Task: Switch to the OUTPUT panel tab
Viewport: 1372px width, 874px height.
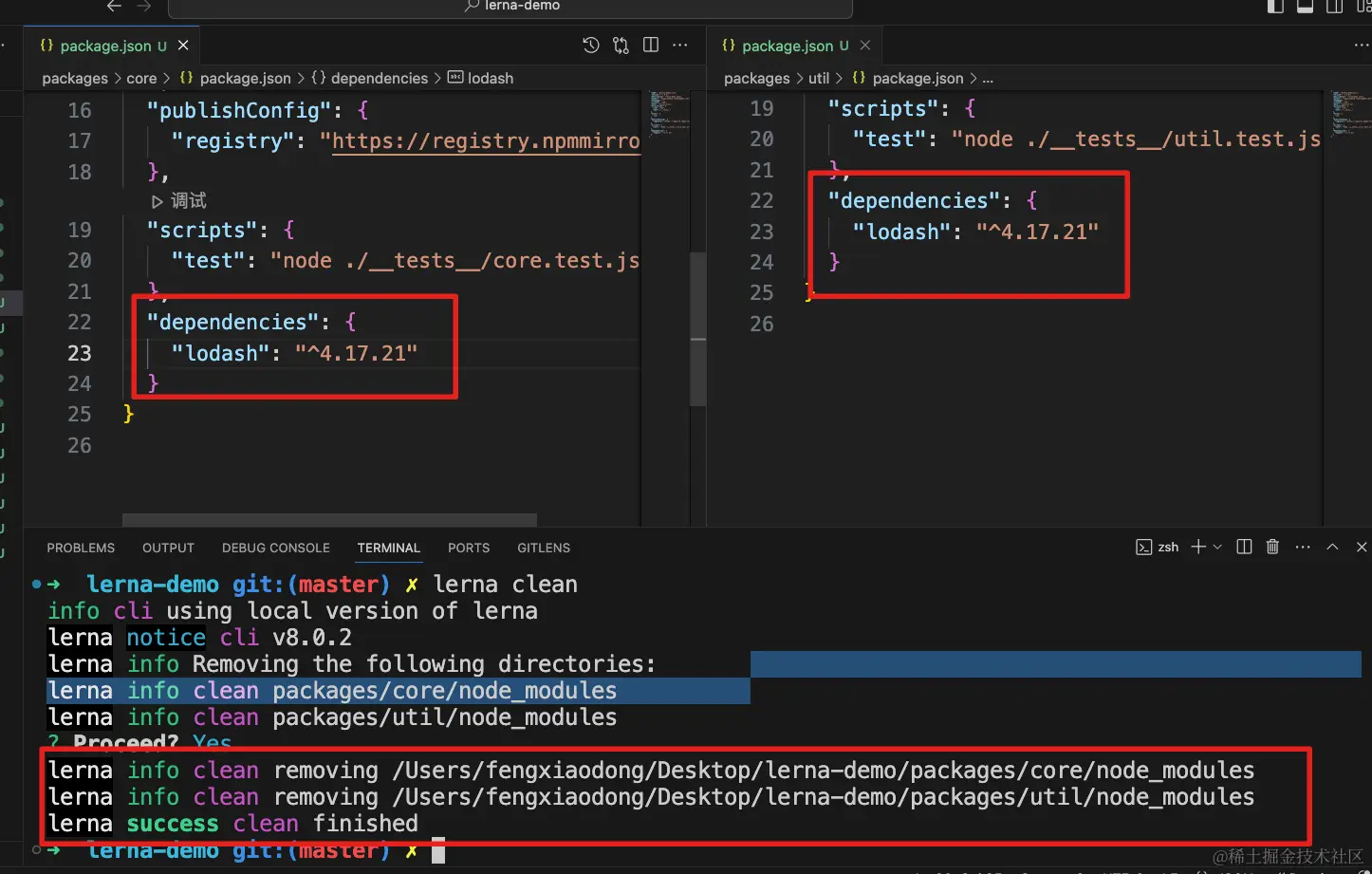Action: tap(168, 548)
